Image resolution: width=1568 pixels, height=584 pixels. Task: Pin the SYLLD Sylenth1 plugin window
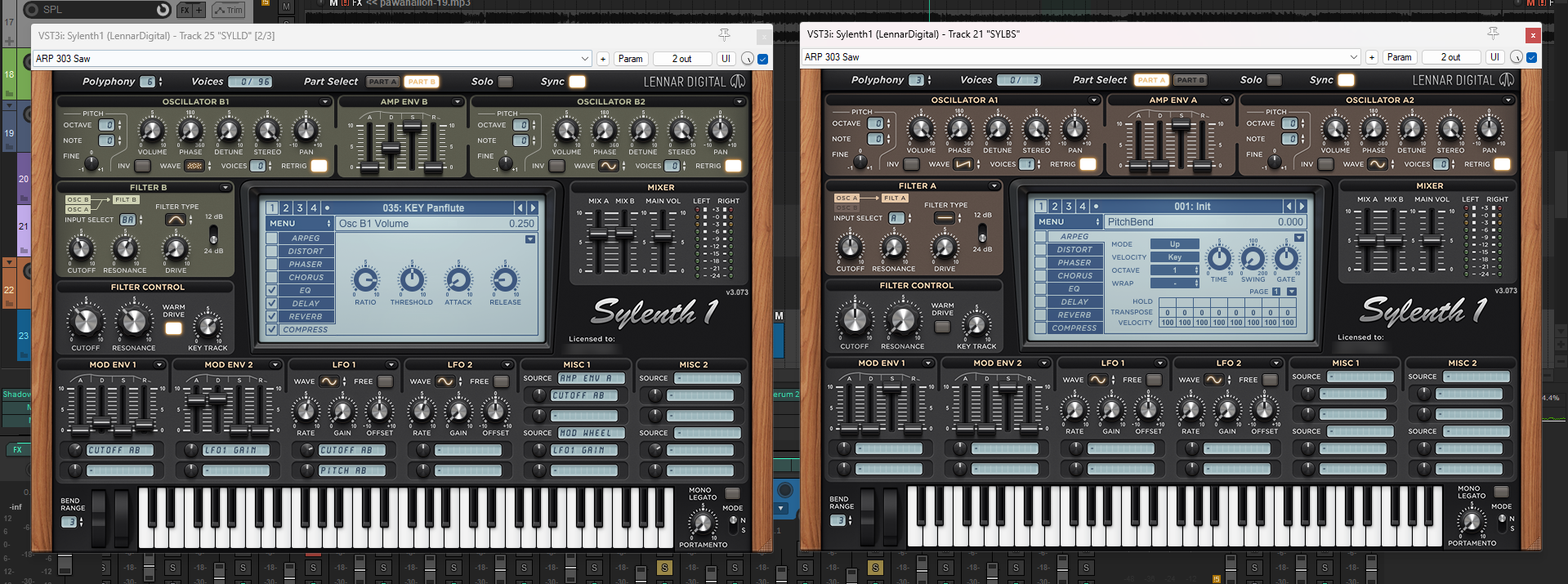724,34
